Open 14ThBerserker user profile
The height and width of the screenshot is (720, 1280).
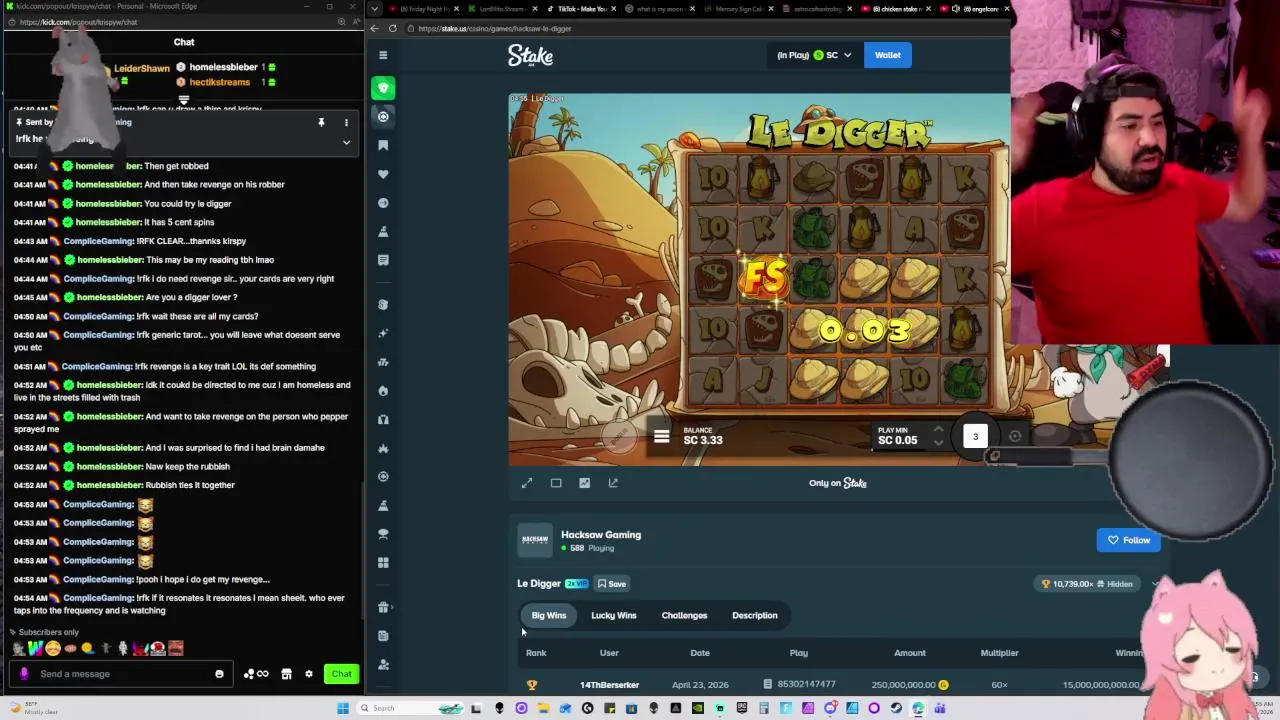click(609, 685)
